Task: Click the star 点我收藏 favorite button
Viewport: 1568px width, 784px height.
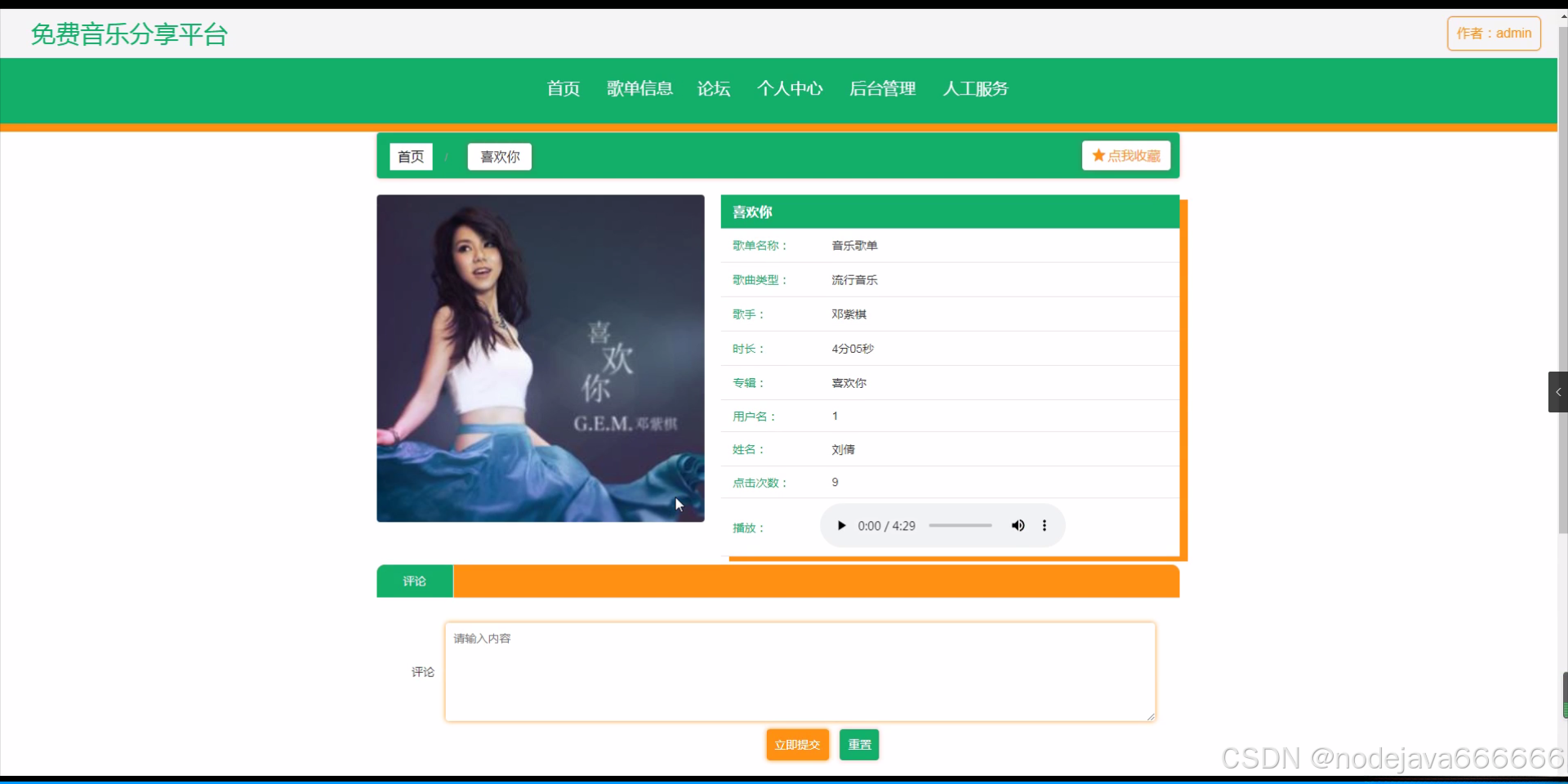Action: point(1126,155)
